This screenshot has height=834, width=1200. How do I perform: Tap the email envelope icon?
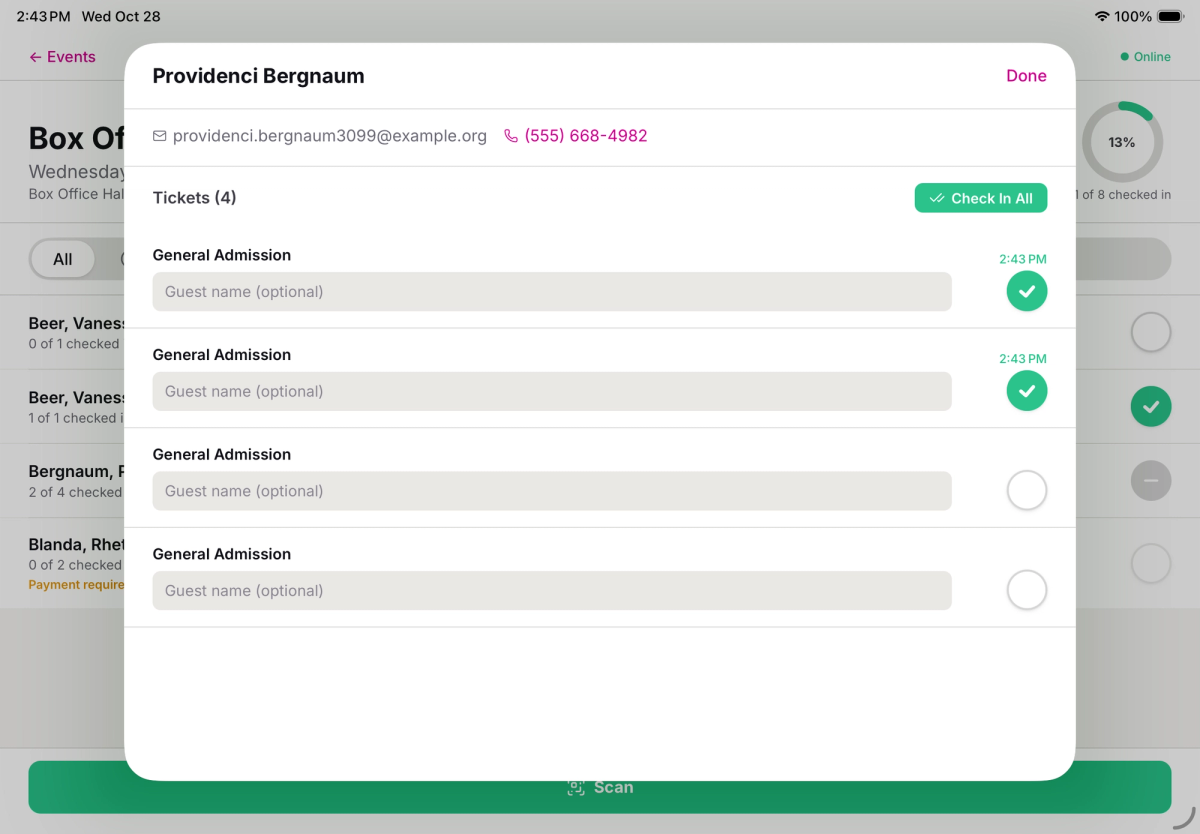coord(159,136)
